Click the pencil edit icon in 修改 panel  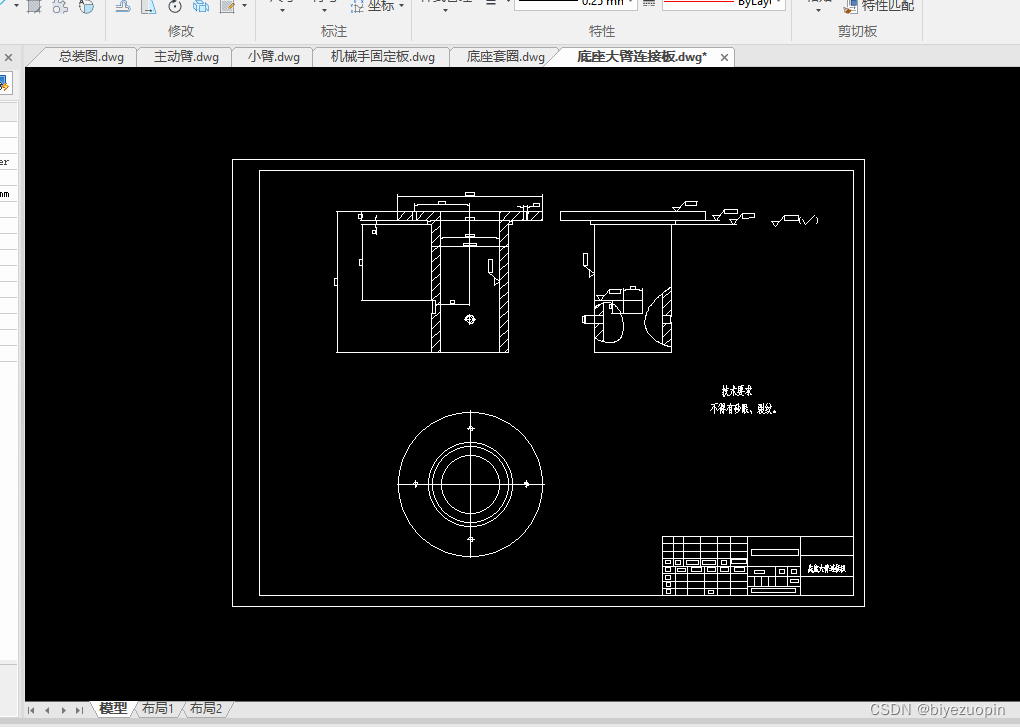227,7
